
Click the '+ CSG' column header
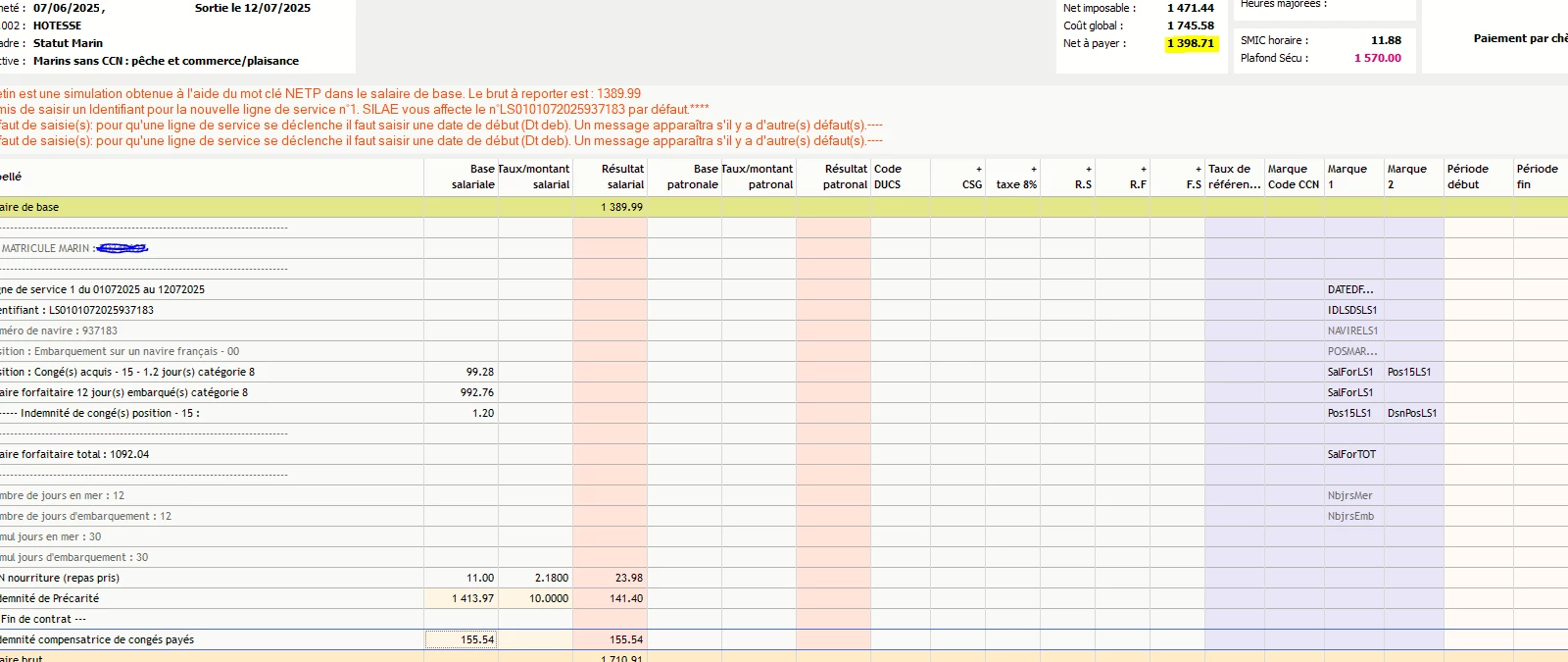point(958,177)
